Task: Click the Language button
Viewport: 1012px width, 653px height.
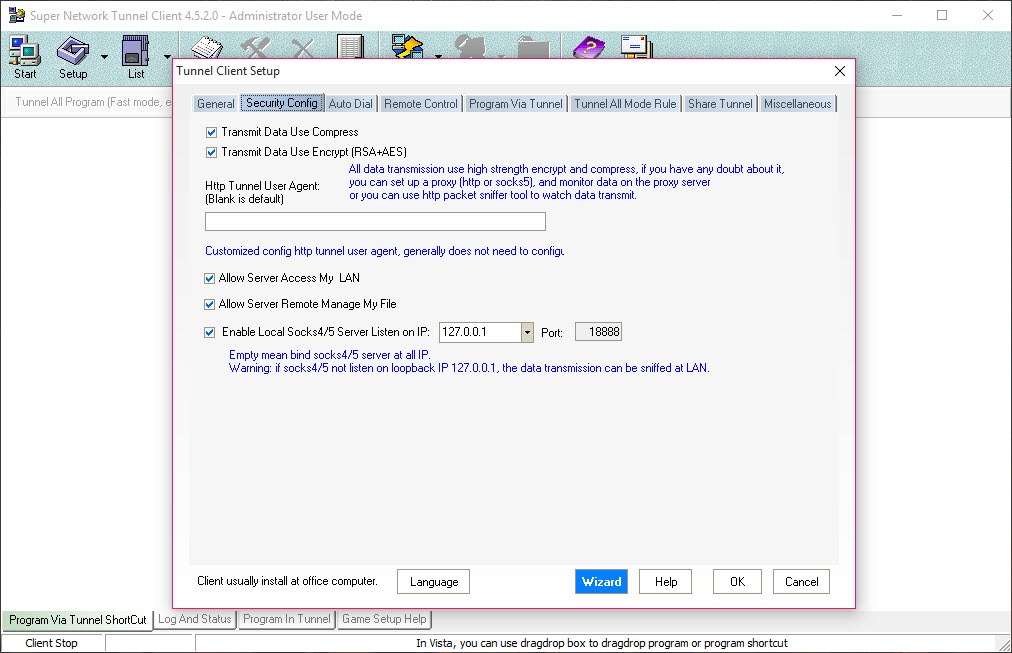Action: click(434, 582)
